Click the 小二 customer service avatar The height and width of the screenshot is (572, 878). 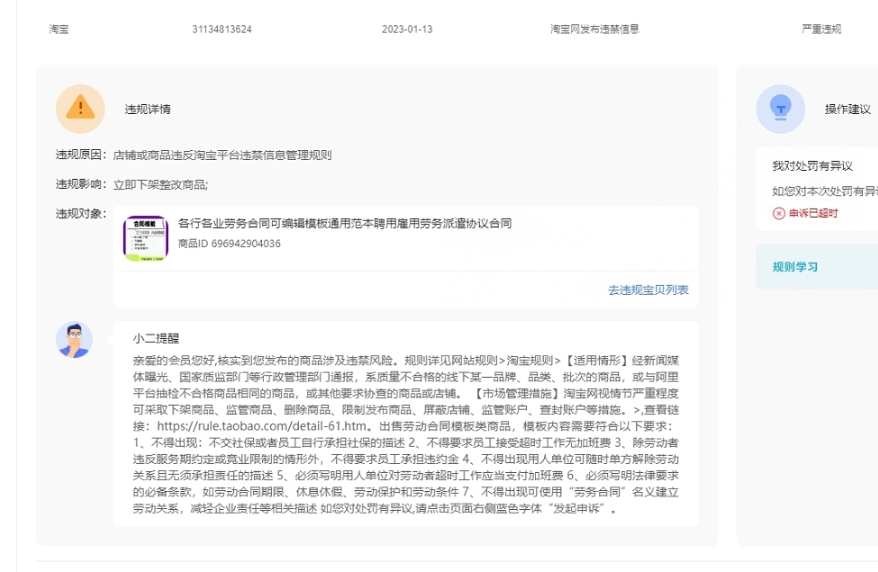[74, 340]
